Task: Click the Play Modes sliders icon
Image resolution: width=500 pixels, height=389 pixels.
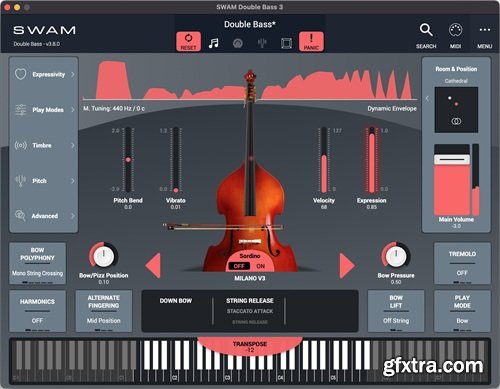Action: pos(21,110)
